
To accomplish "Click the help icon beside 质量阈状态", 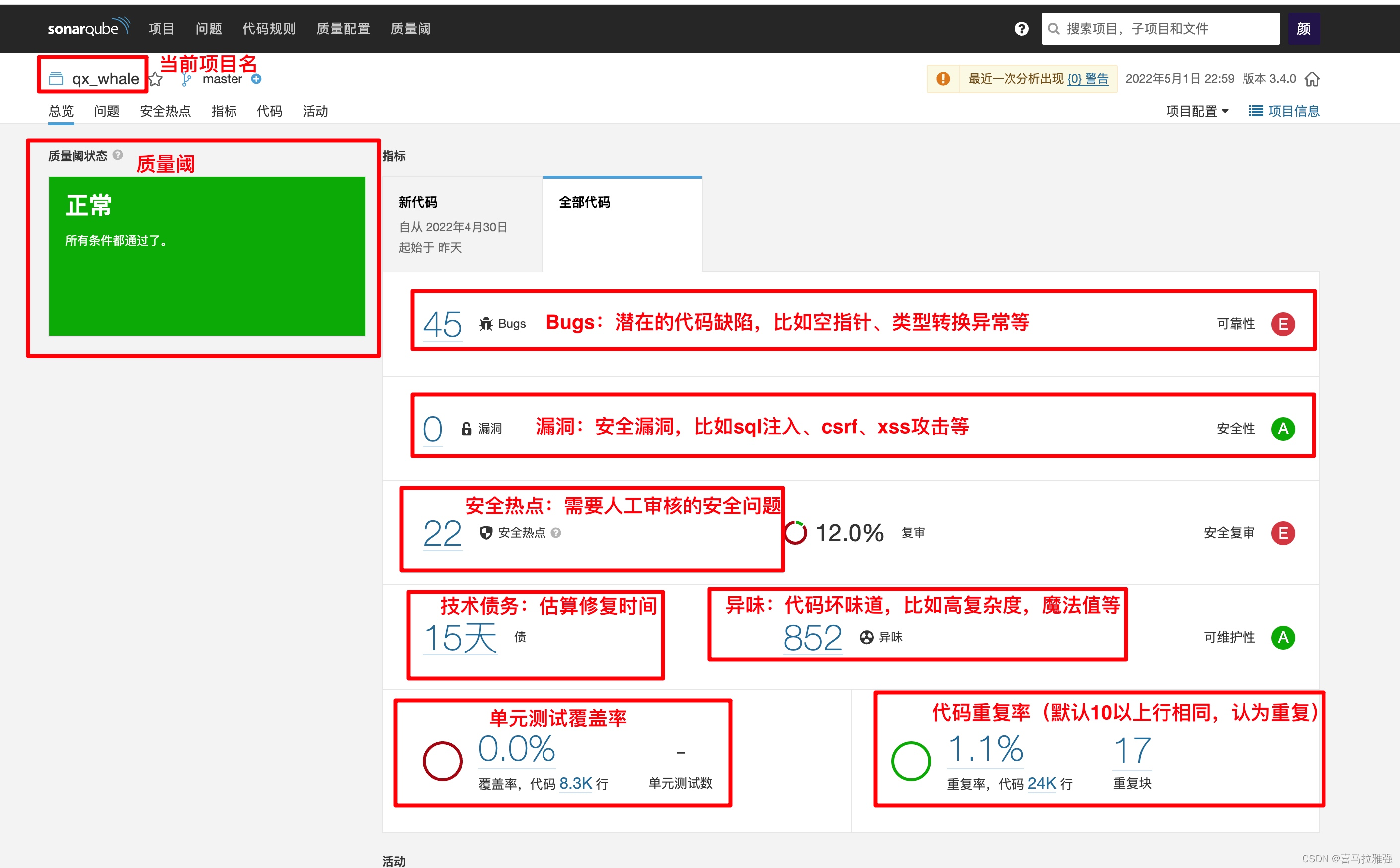I will (118, 155).
